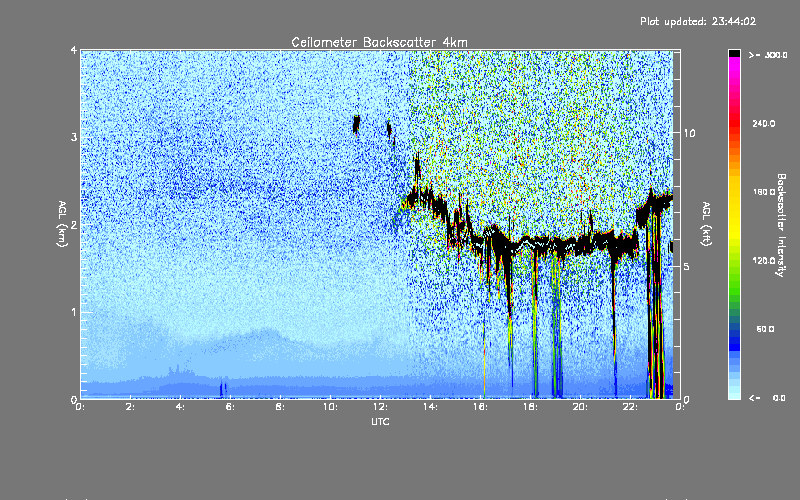Click the red region of the colorbar

pyautogui.click(x=734, y=125)
